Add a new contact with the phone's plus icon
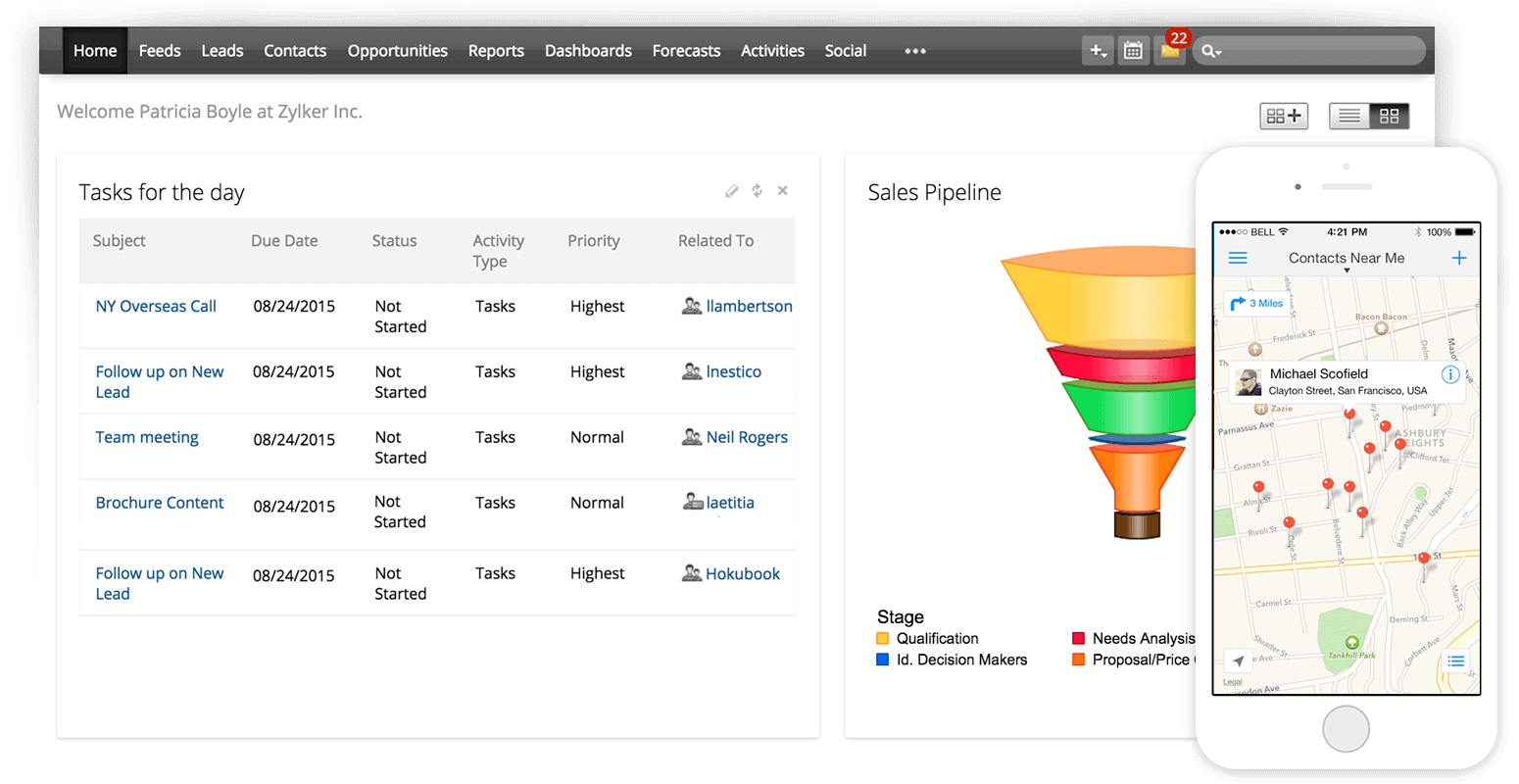This screenshot has width=1519, height=784. click(x=1458, y=257)
